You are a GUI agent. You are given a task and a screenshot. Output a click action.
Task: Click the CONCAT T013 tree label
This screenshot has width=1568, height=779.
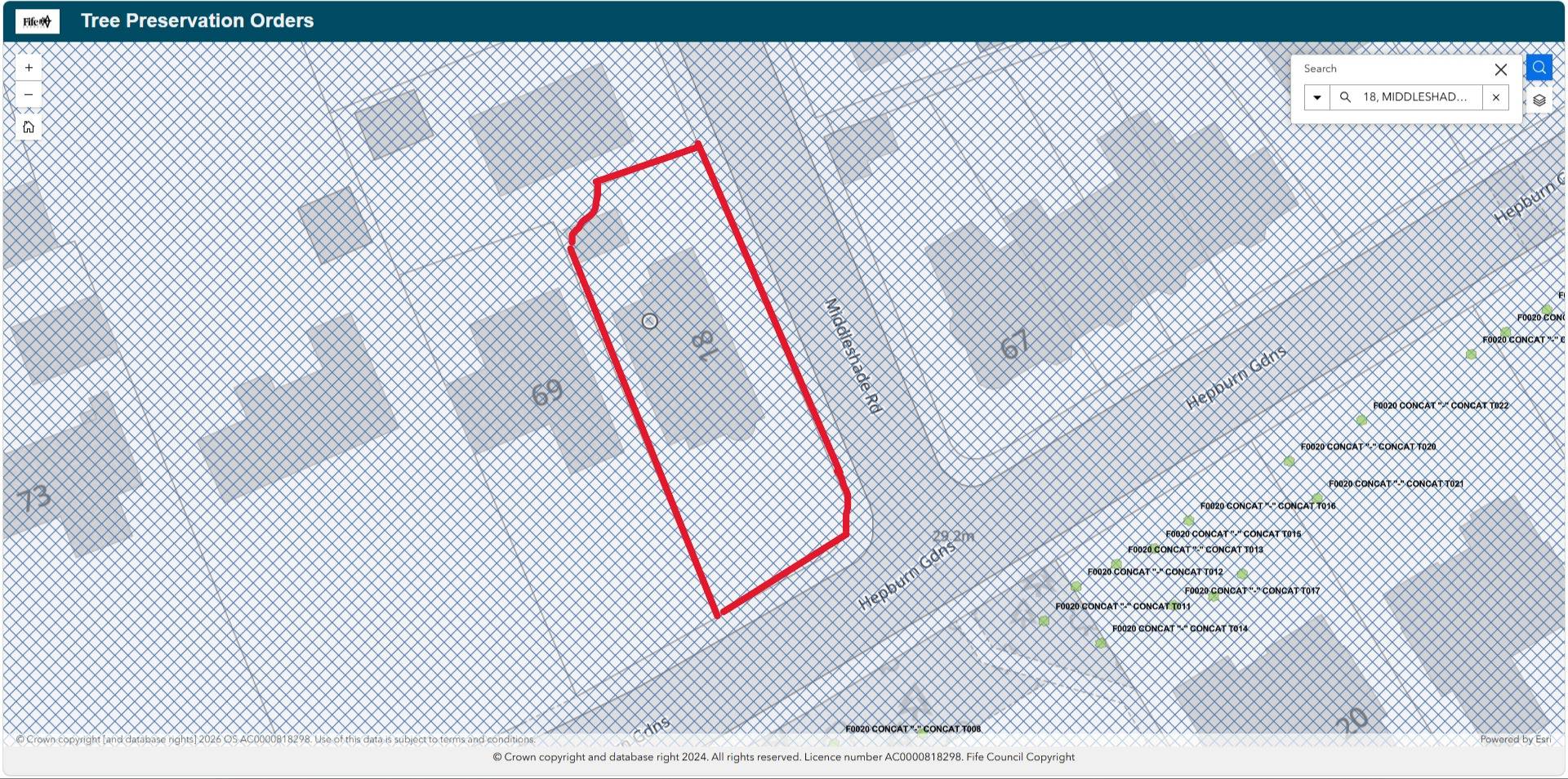[x=1196, y=550]
